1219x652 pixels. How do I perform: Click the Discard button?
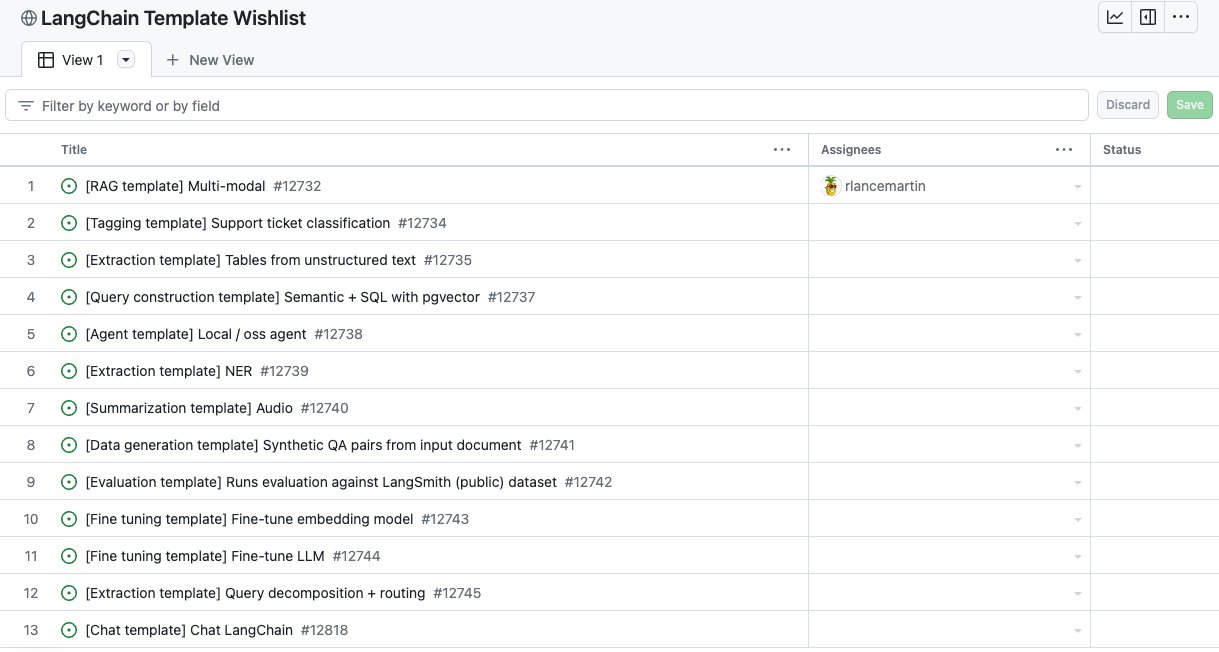point(1128,105)
